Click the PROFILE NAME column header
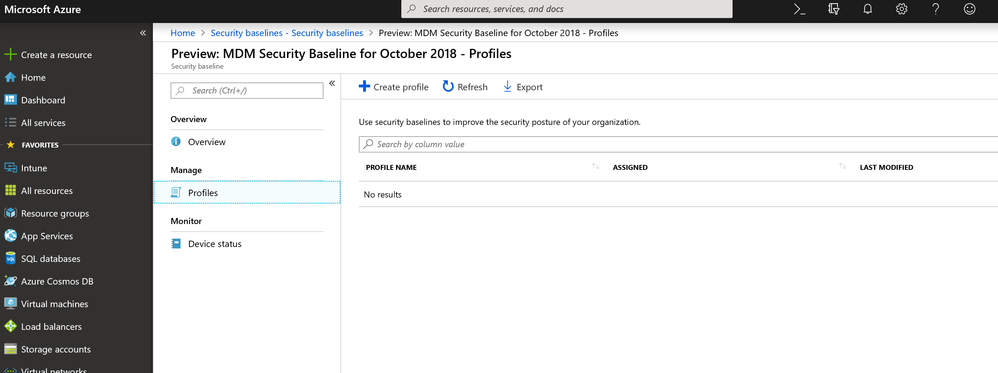This screenshot has width=998, height=373. (x=391, y=167)
